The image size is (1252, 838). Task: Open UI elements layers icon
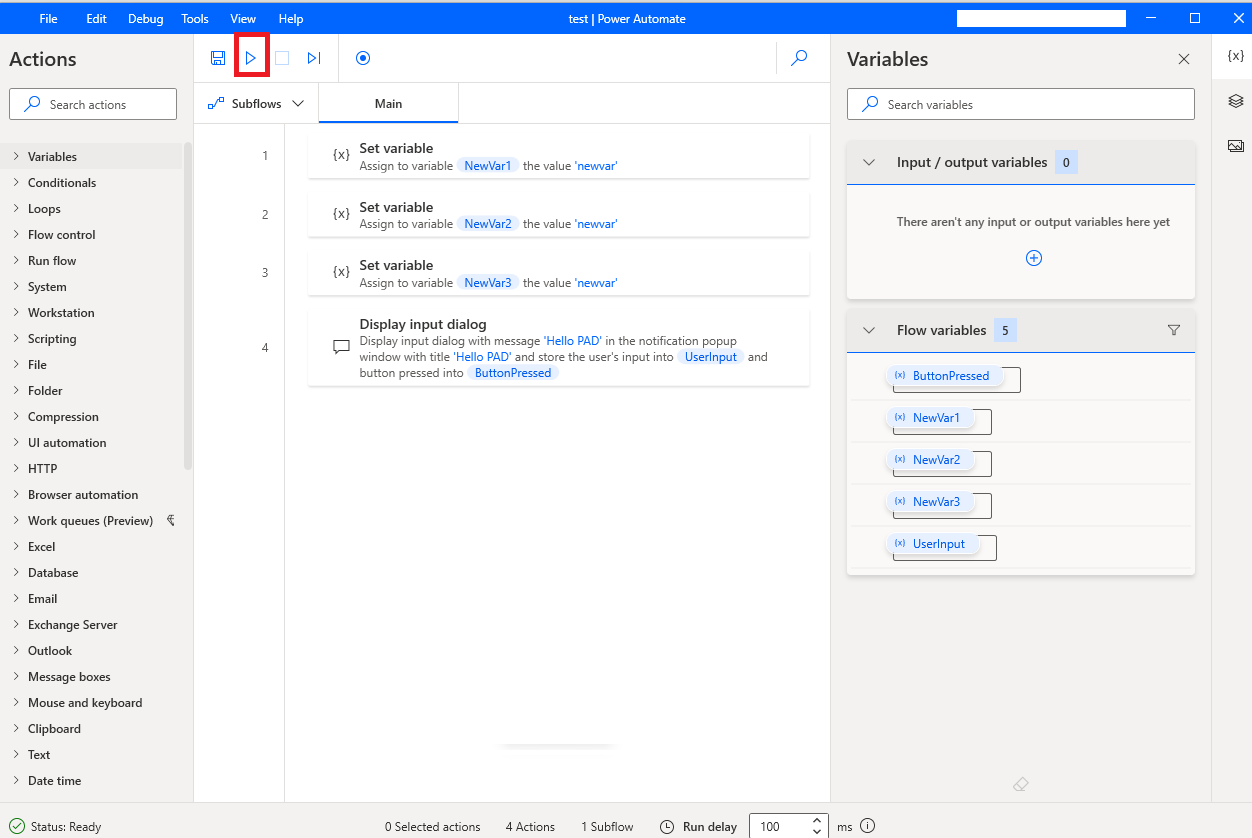click(x=1236, y=101)
